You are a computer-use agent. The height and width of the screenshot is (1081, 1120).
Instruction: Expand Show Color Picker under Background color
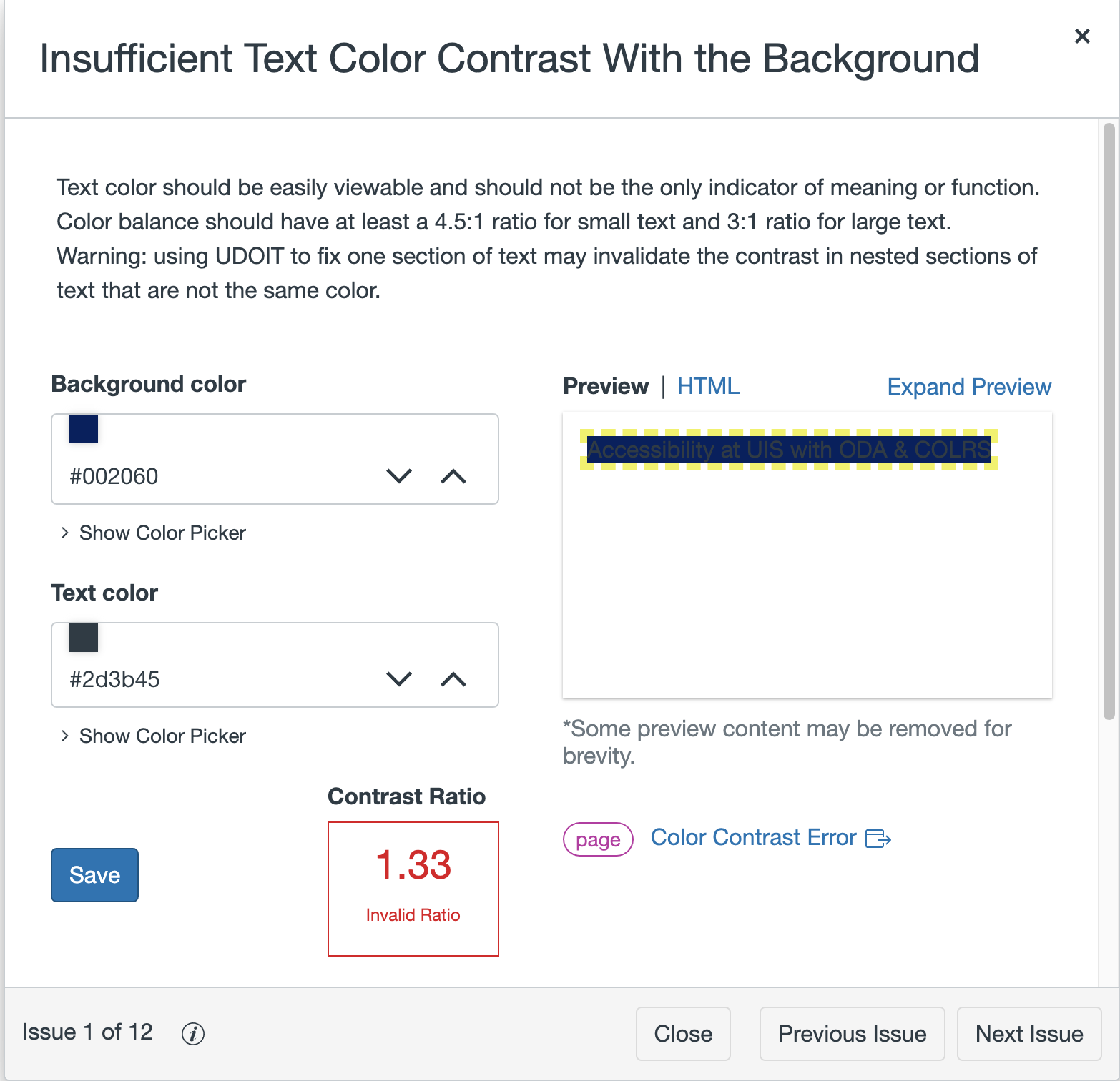coord(152,533)
